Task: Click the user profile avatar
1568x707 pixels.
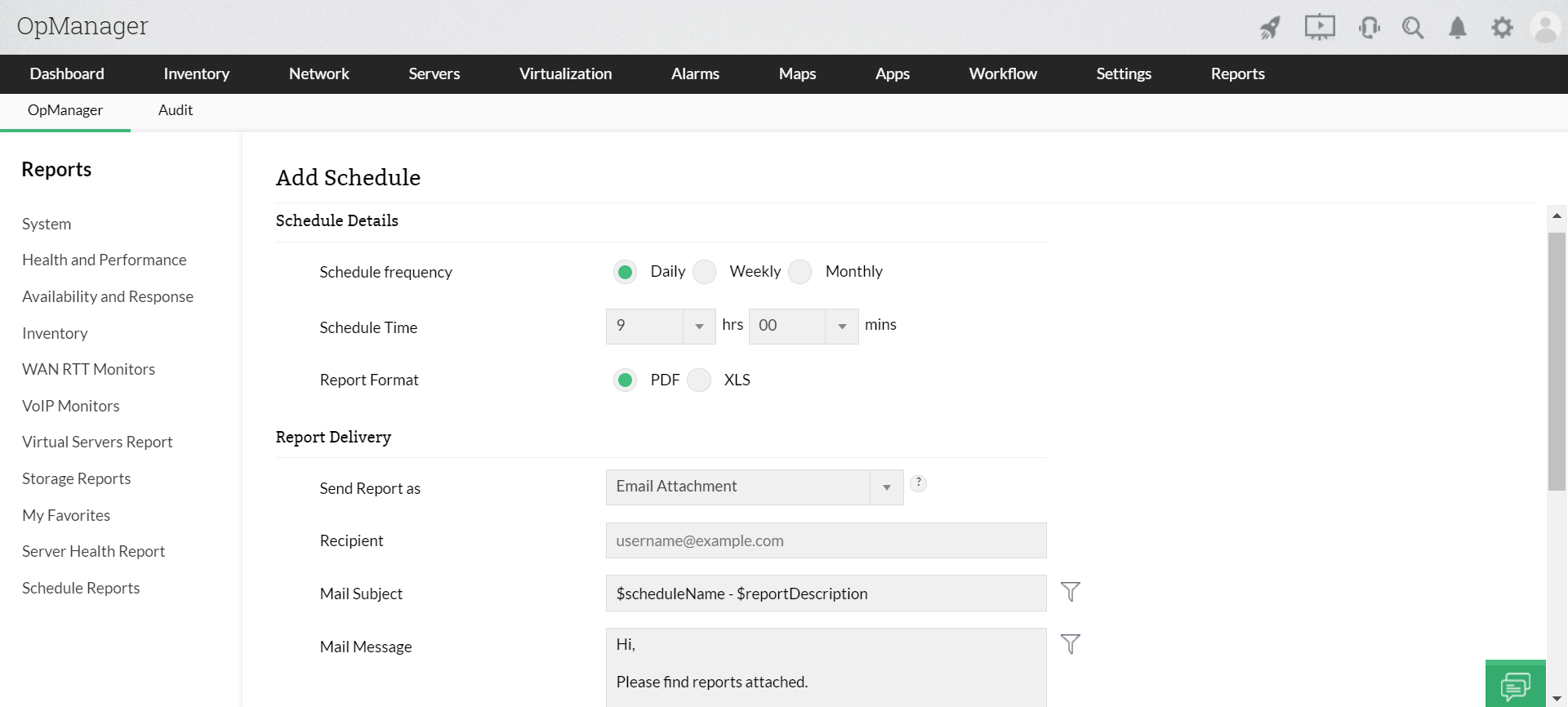Action: (1545, 28)
